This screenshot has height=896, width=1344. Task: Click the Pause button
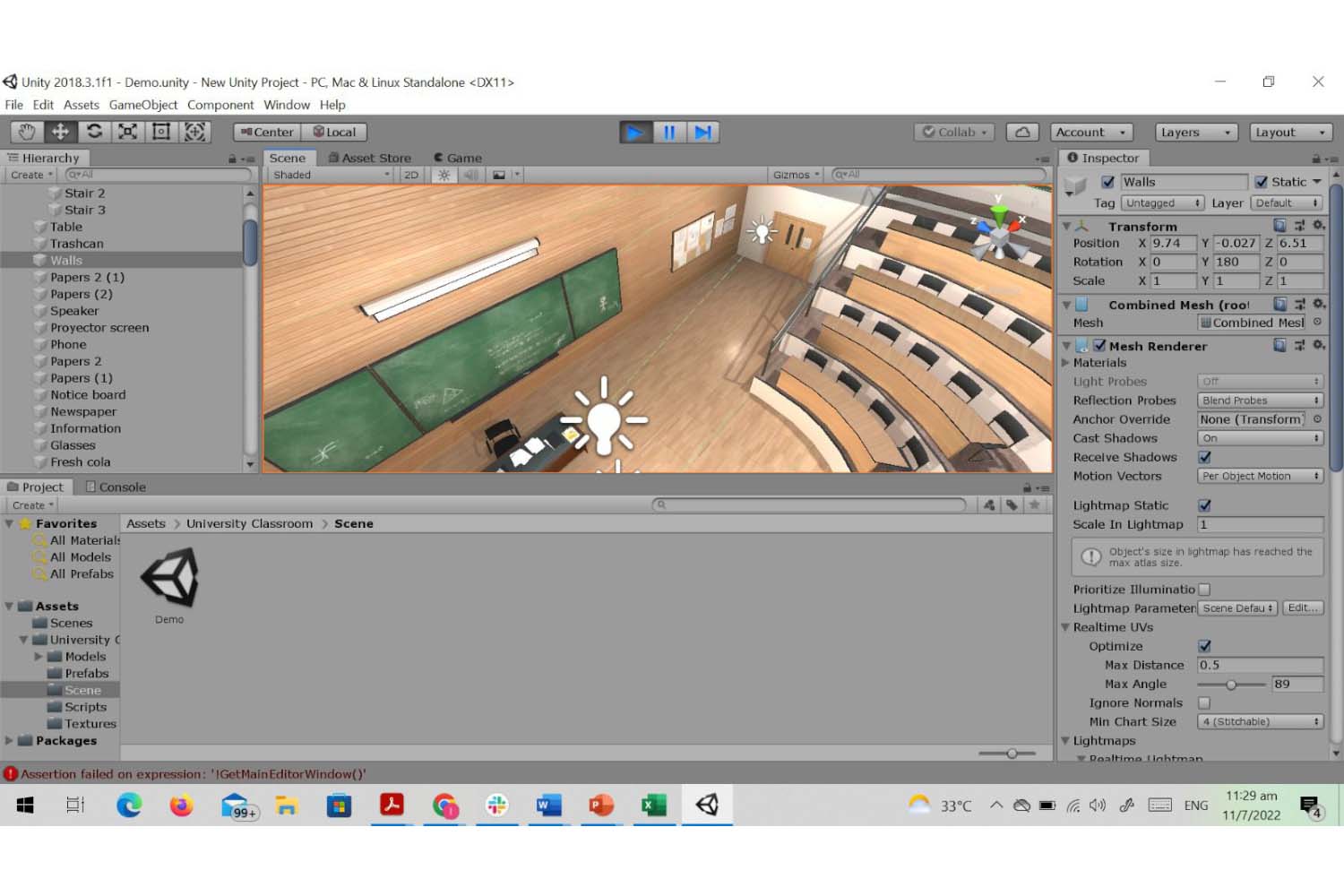point(668,133)
